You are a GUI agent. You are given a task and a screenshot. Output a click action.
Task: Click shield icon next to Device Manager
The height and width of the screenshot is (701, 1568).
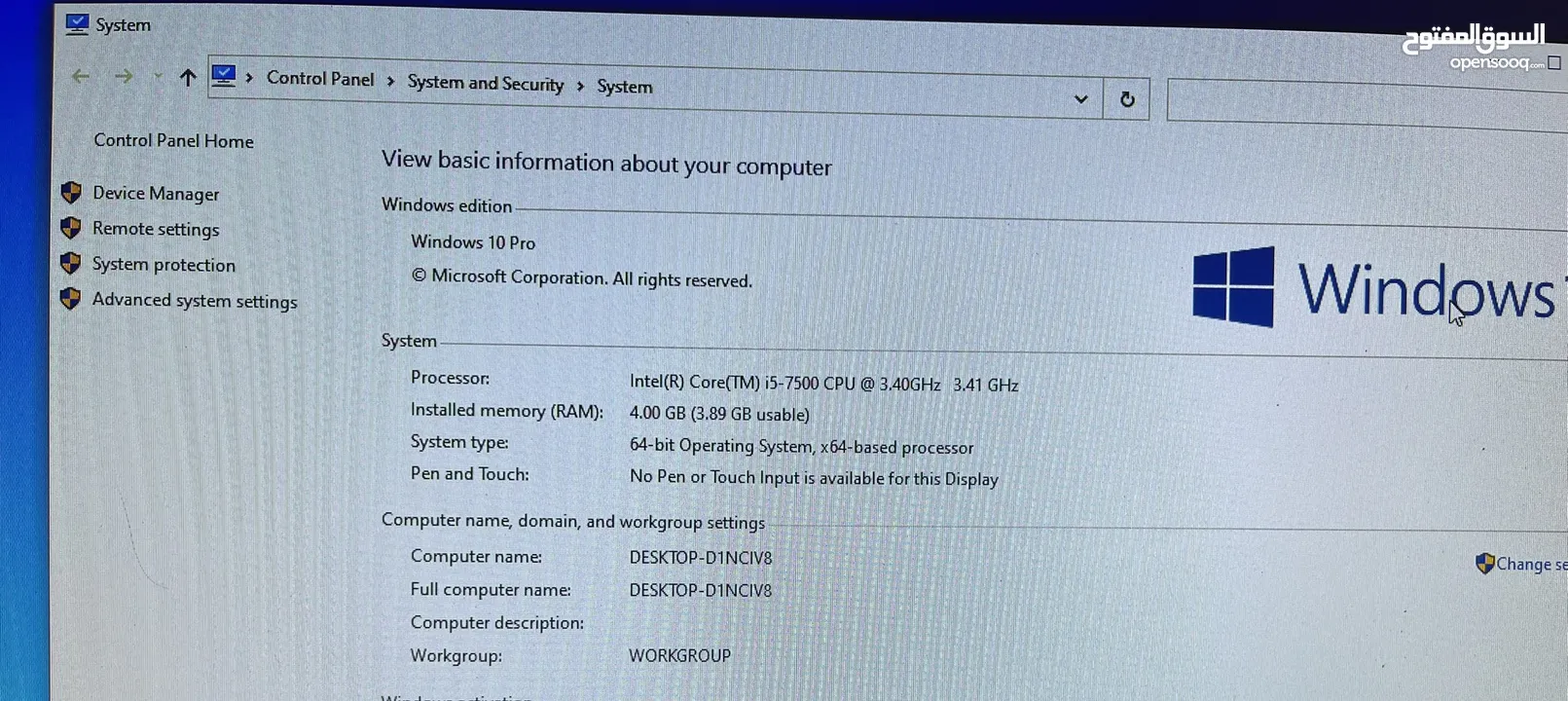71,192
